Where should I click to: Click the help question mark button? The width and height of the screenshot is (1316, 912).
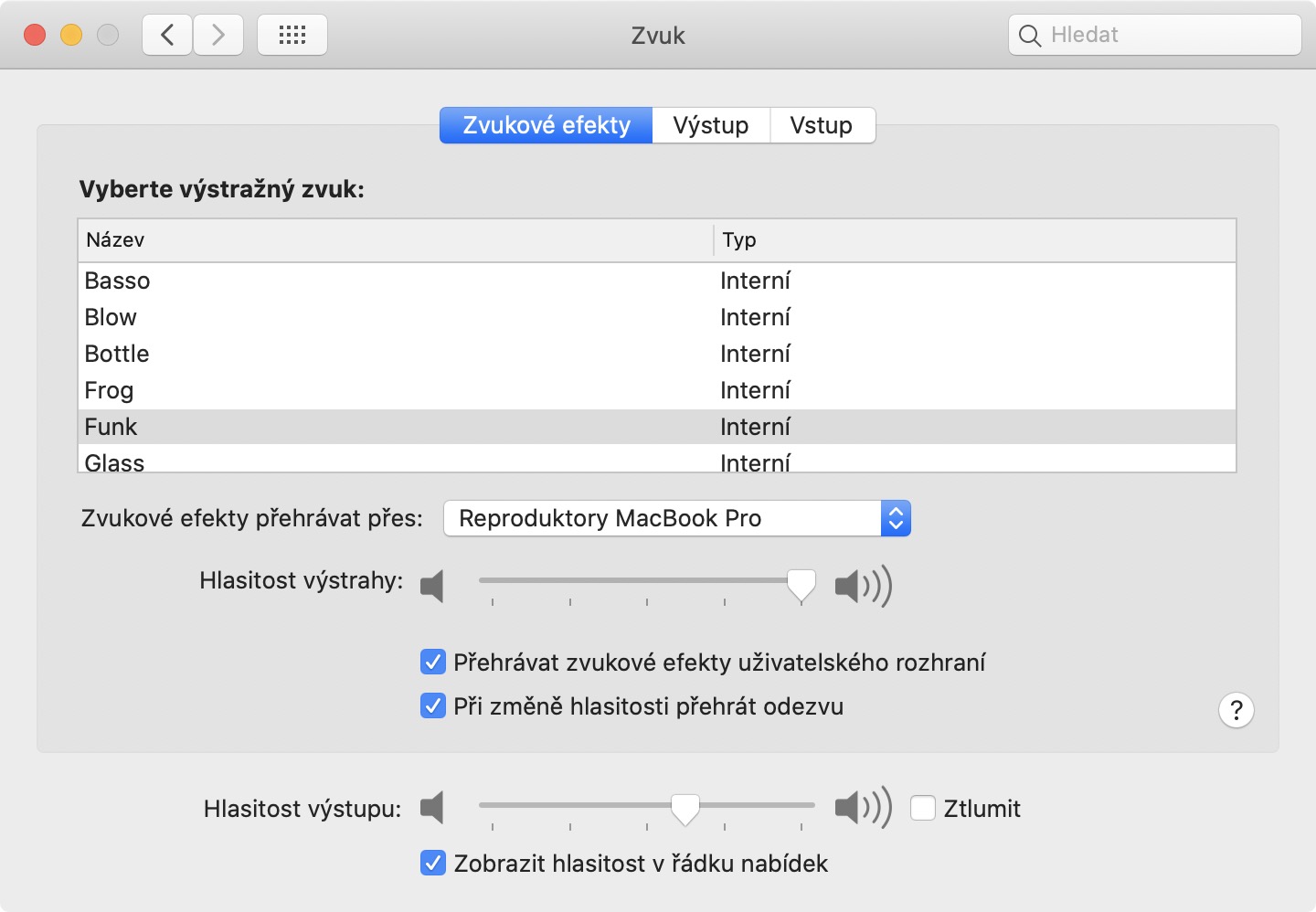click(x=1236, y=710)
